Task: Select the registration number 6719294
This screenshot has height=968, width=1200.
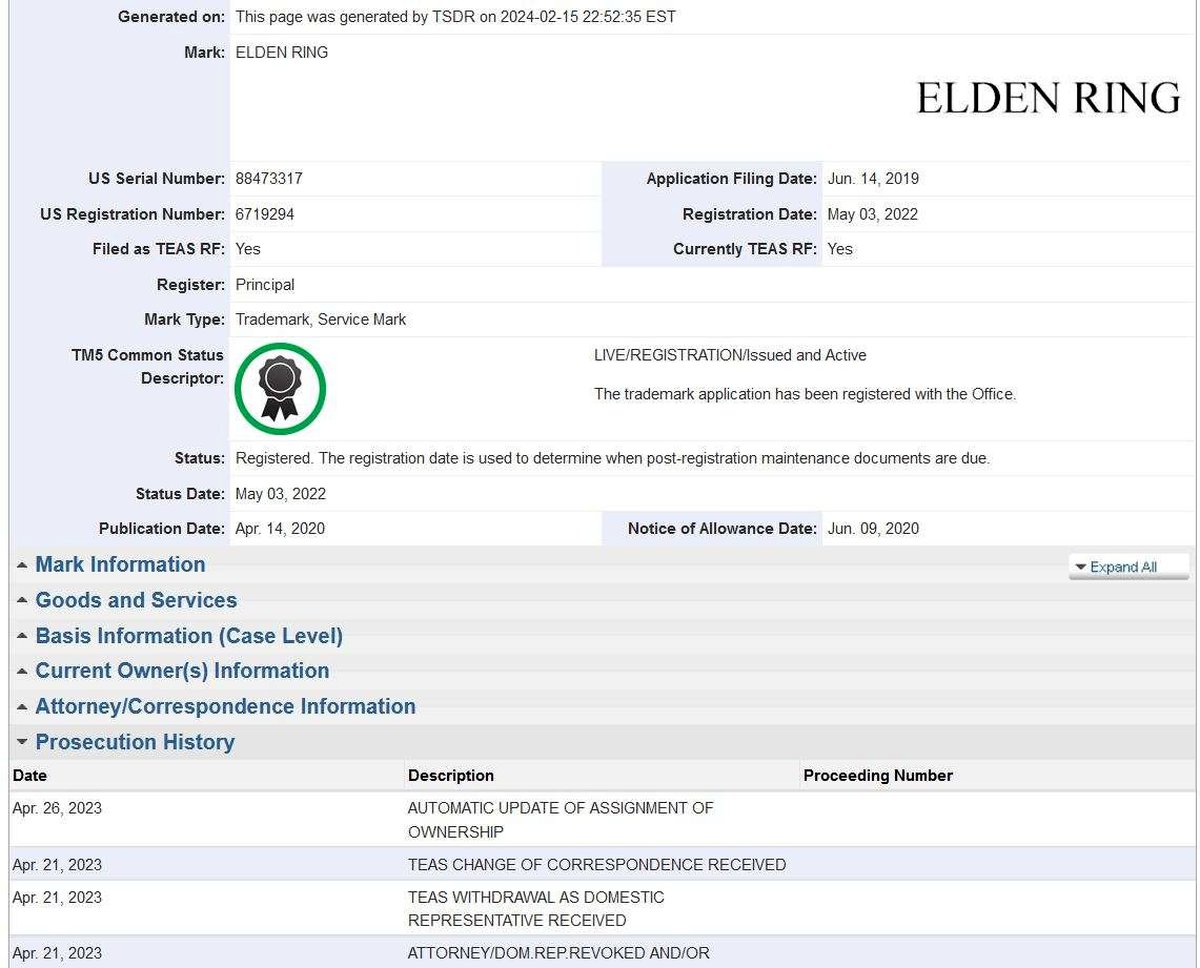Action: pos(265,214)
